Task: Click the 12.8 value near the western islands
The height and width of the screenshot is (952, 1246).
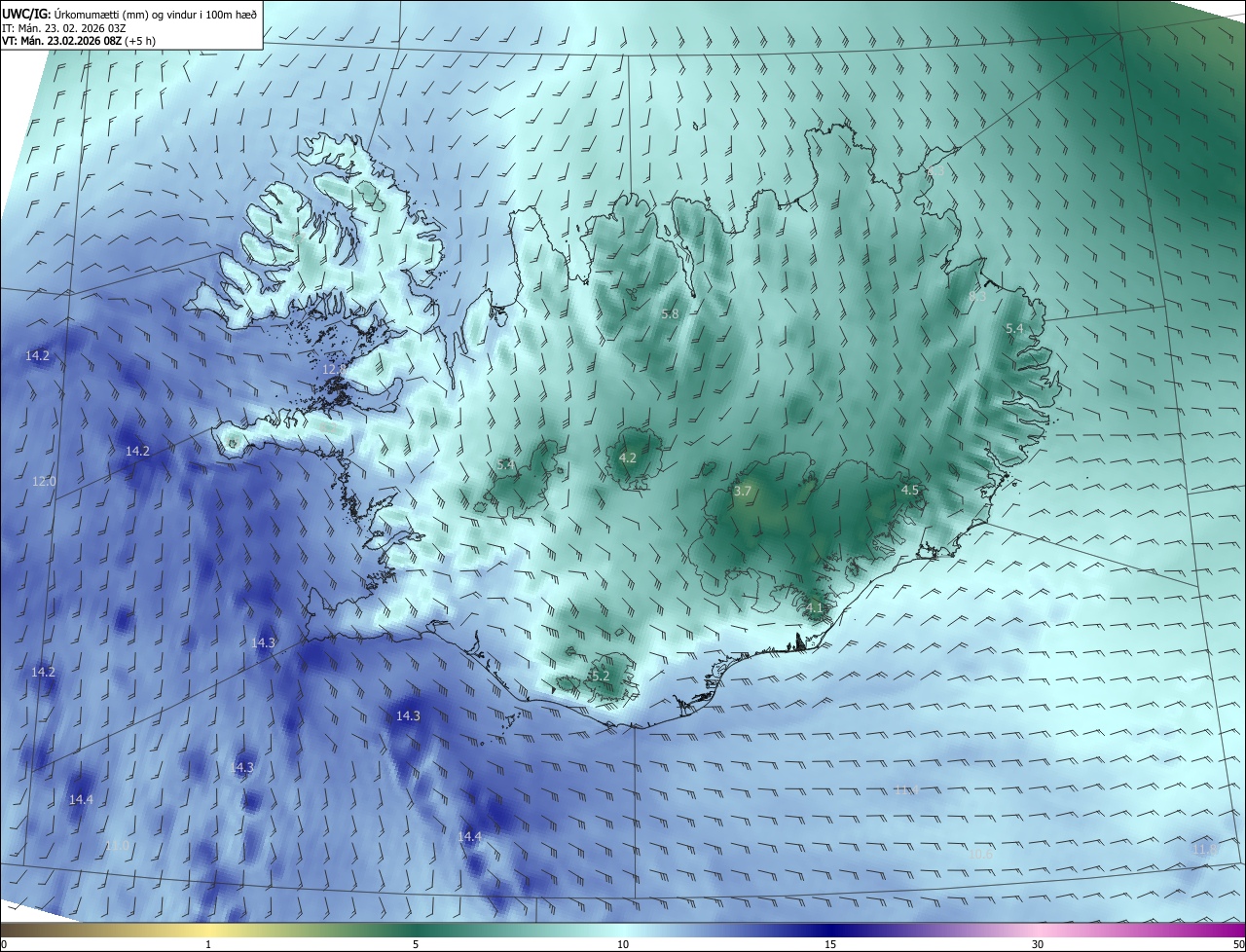Action: 334,370
